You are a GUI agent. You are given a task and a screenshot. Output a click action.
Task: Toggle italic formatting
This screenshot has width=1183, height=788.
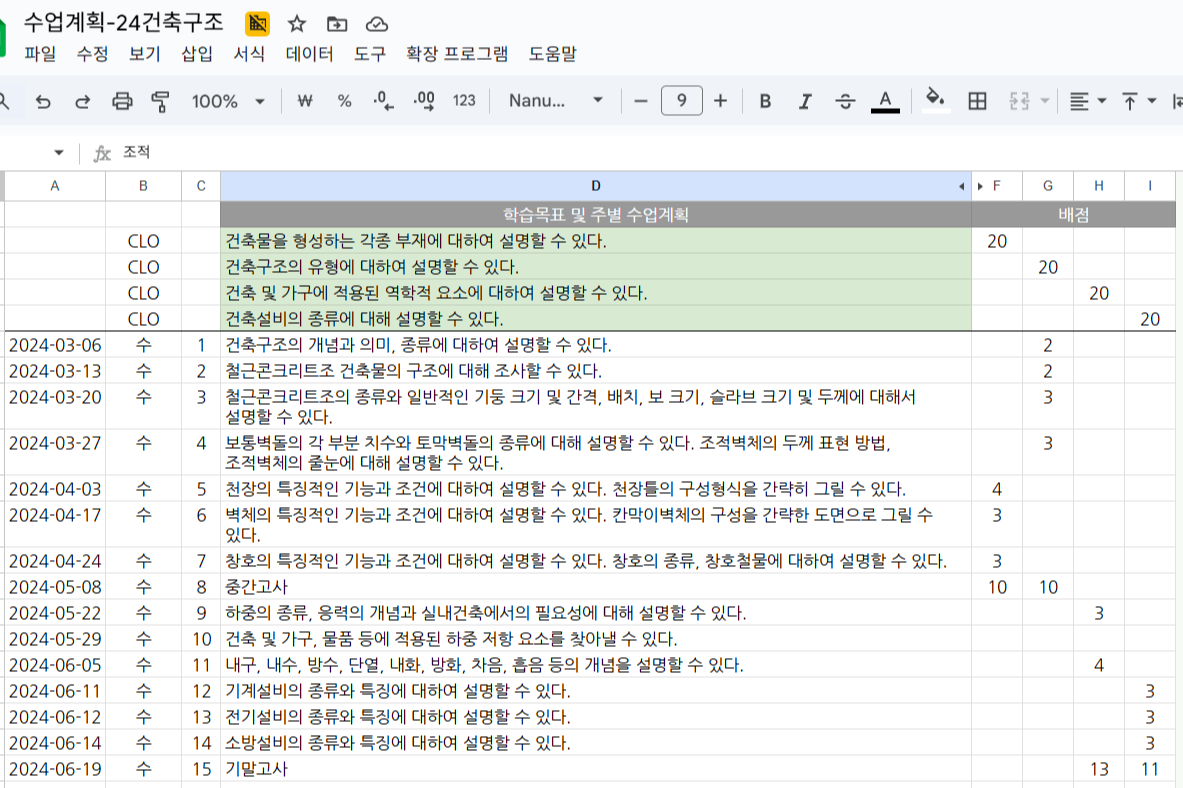click(x=803, y=100)
